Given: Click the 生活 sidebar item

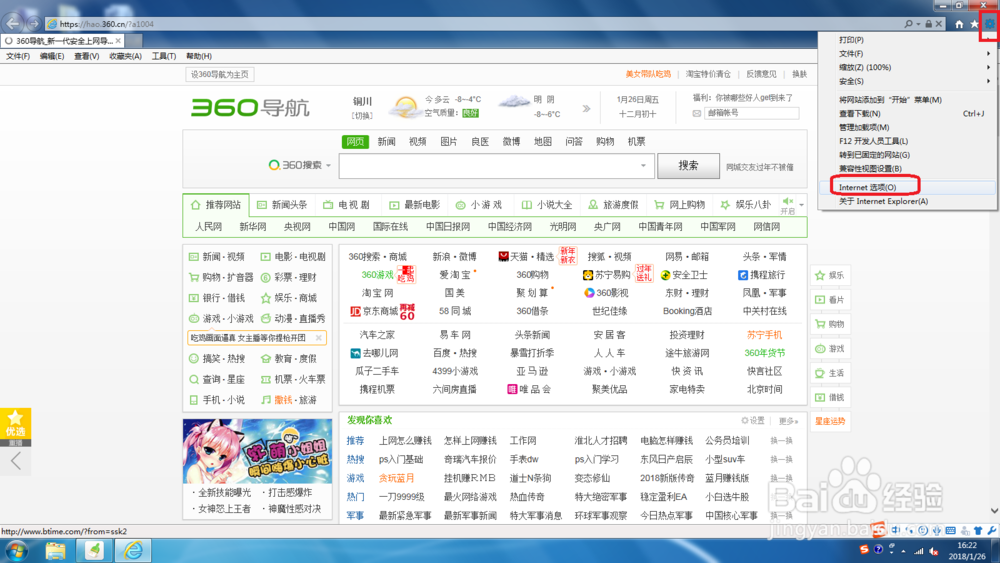Looking at the screenshot, I should click(830, 373).
